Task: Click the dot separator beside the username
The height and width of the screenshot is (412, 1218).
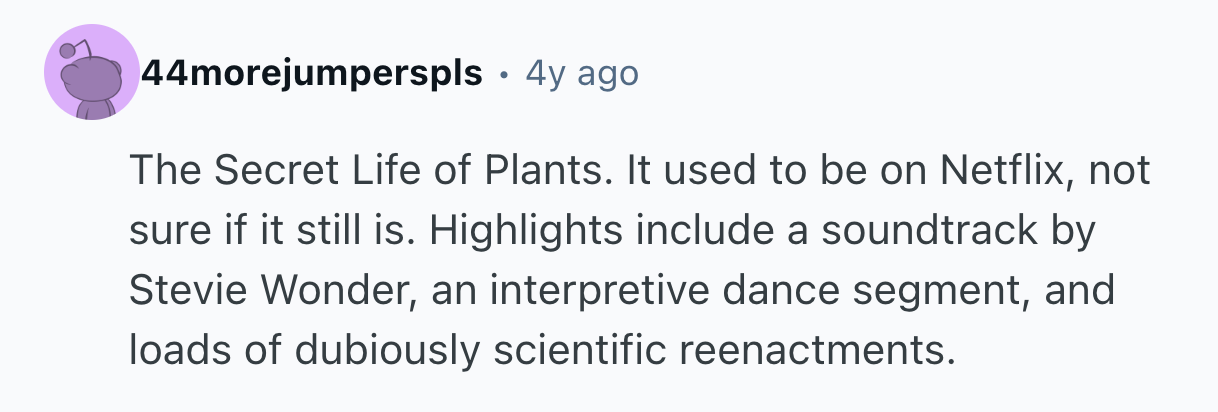Action: coord(505,74)
